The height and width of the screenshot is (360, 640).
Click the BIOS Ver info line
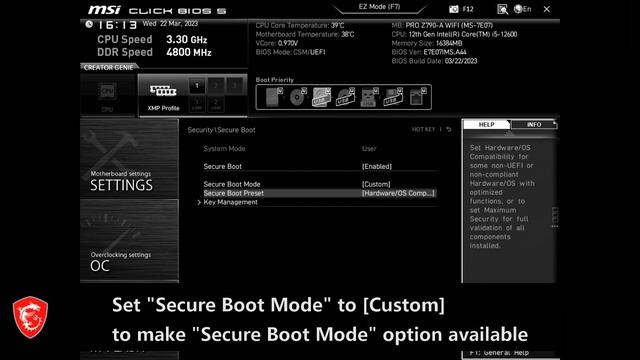(x=429, y=52)
